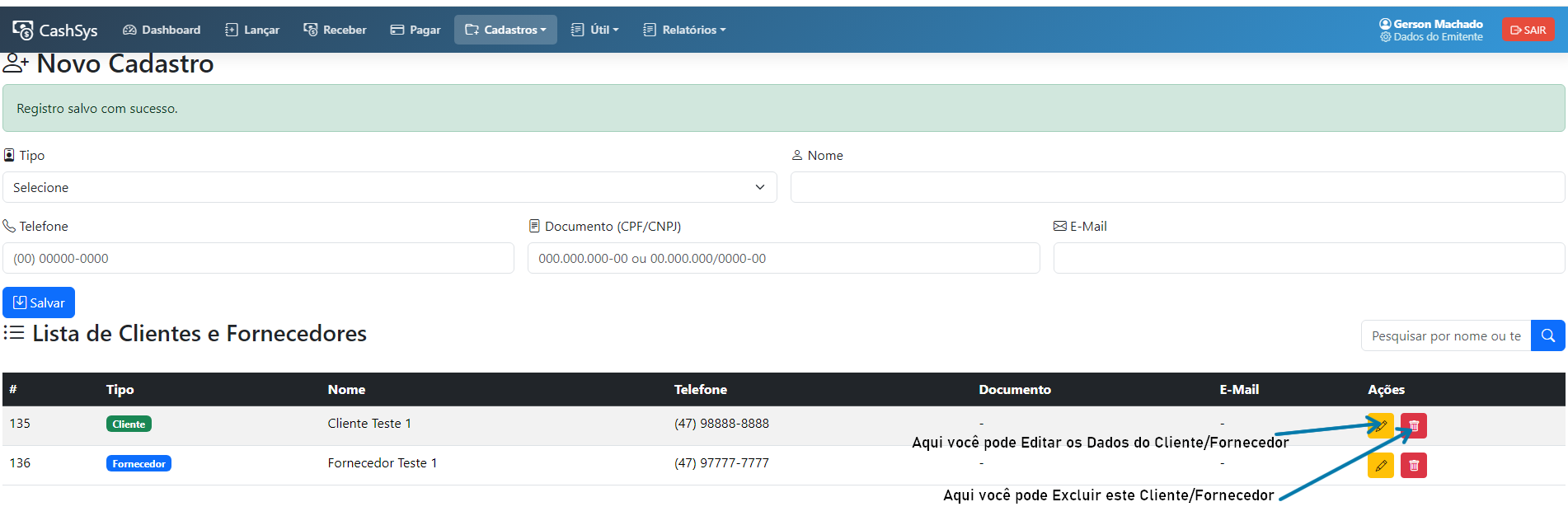Viewport: 1568px width, 530px height.
Task: Go to the Dashboard page
Action: pos(162,30)
